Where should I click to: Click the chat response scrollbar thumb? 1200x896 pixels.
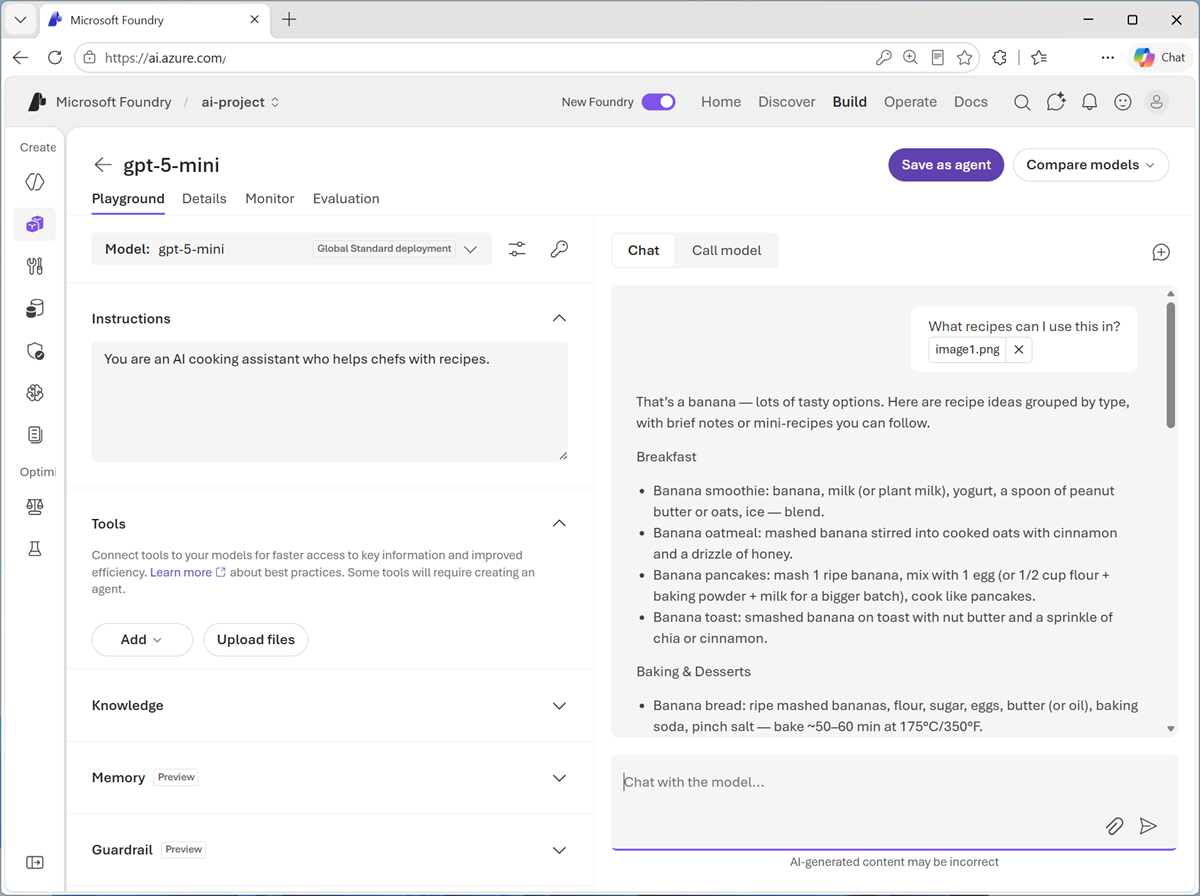[1171, 365]
